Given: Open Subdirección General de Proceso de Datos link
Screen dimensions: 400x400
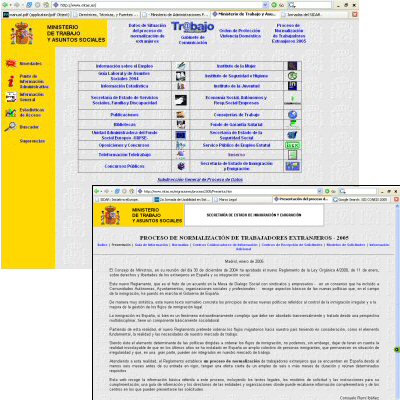Looking at the screenshot, I should coord(200,179).
